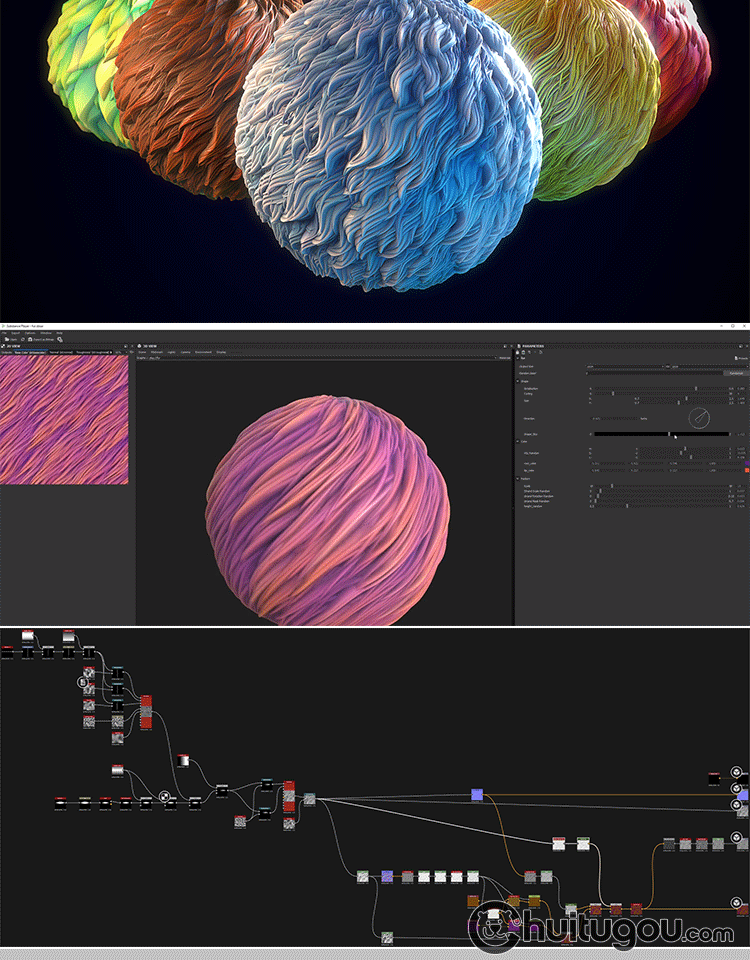Select the purple normal node in graph
This screenshot has height=960, width=750.
point(477,795)
